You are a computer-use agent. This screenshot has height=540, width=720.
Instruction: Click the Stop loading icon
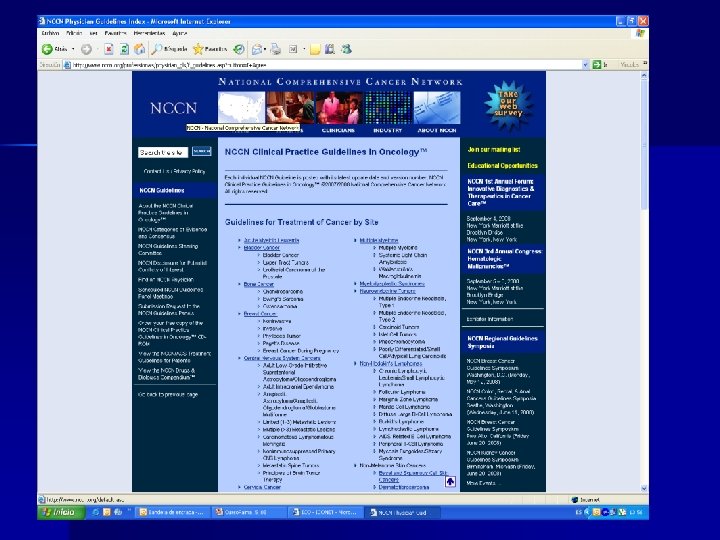pyautogui.click(x=108, y=49)
